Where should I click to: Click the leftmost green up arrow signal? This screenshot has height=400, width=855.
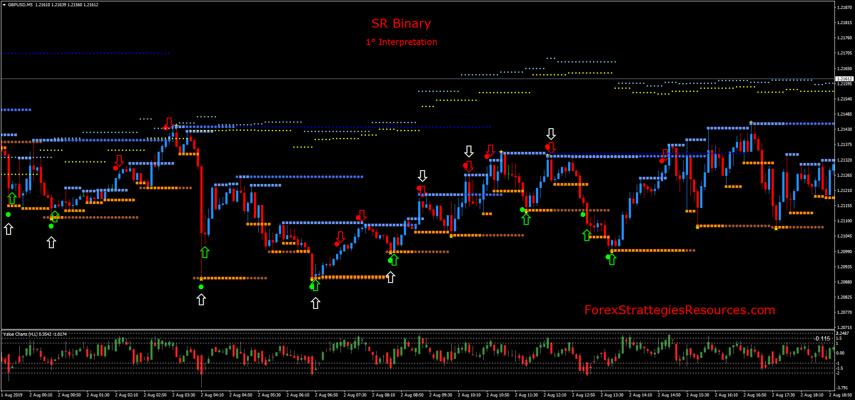click(12, 198)
